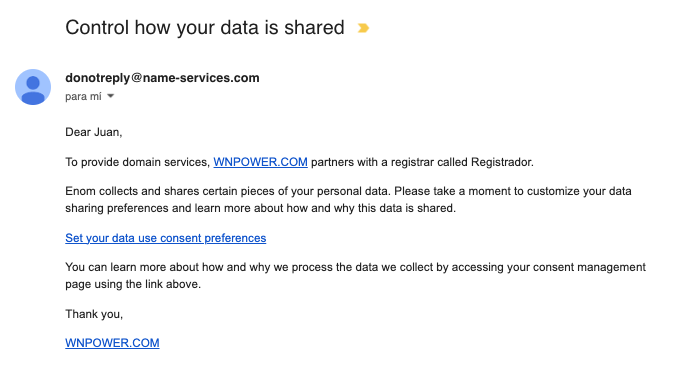Click 'partners with a registrar called' text
This screenshot has height=374, width=681.
389,162
